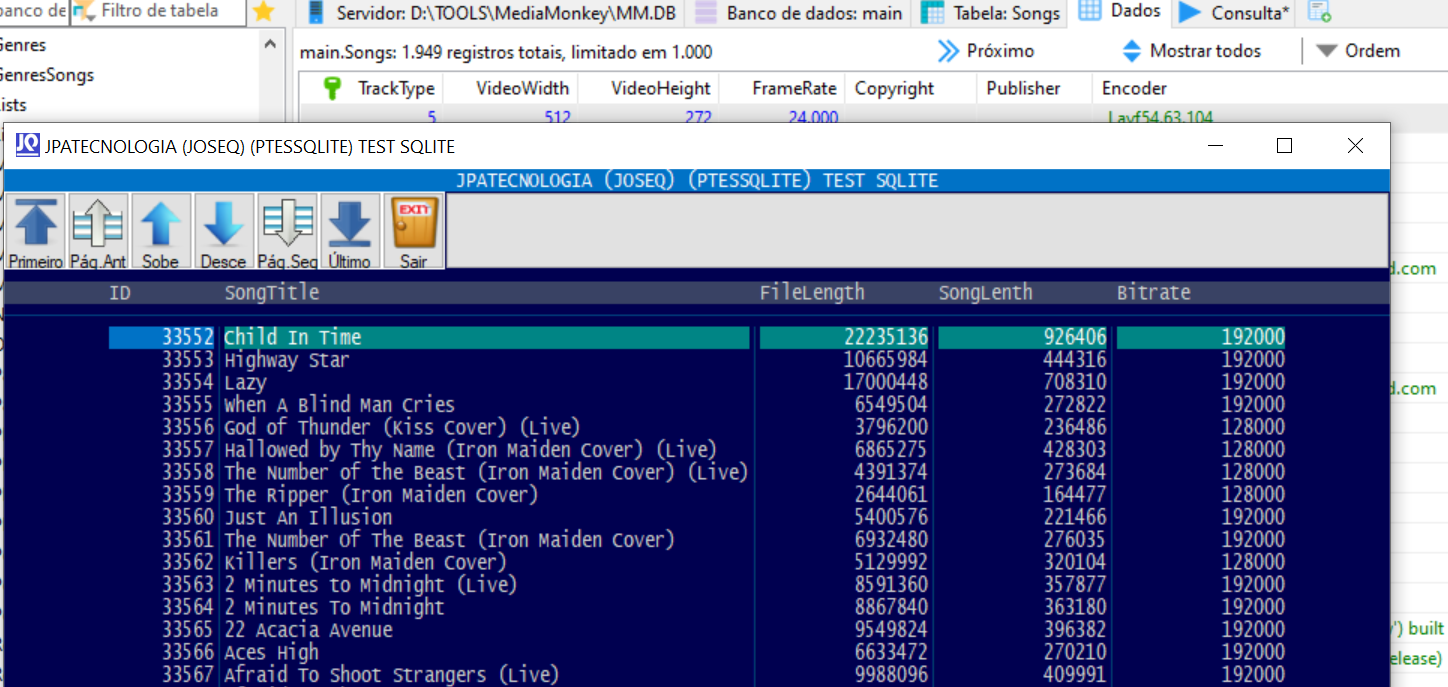Toggle Mostrar todos rows

click(x=1192, y=51)
